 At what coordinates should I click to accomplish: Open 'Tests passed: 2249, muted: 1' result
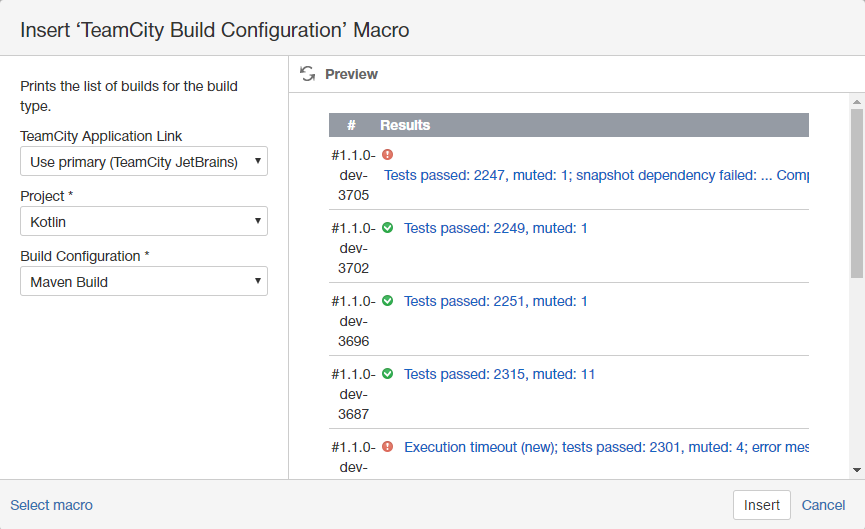pyautogui.click(x=495, y=228)
